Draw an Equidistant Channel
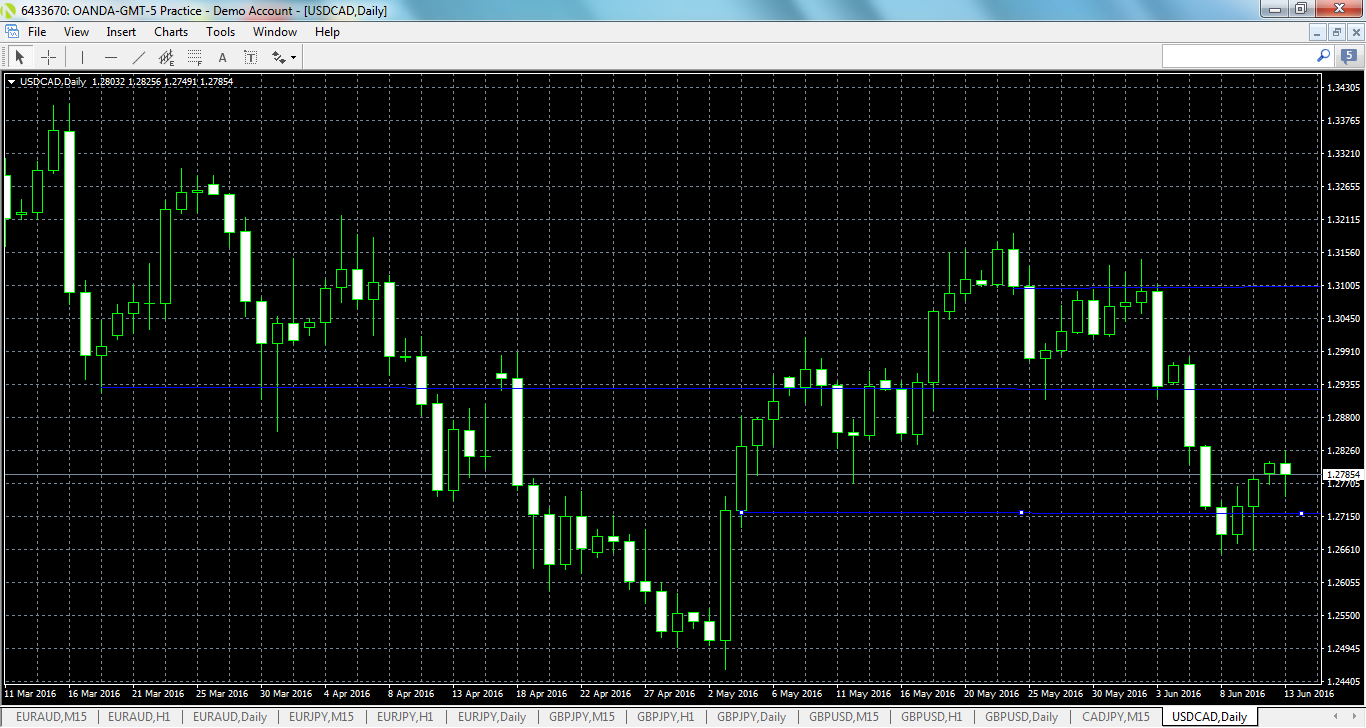 [x=166, y=57]
